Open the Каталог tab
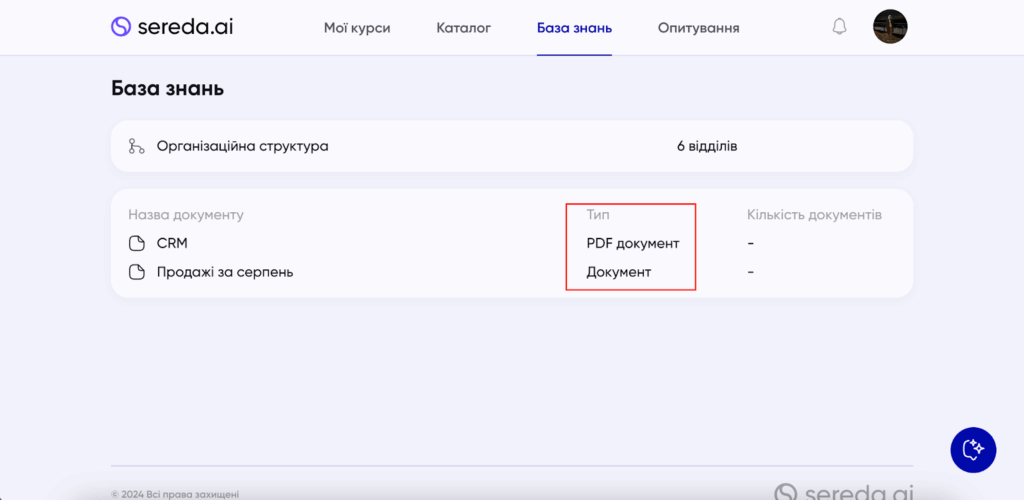Screen dimensions: 1024x500 coord(464,28)
